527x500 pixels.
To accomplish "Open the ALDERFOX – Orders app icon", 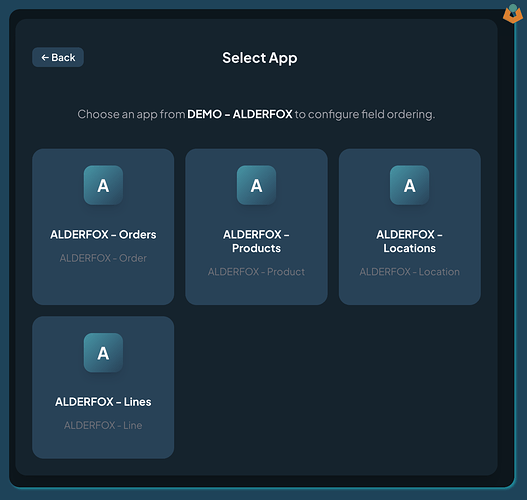I will click(103, 185).
